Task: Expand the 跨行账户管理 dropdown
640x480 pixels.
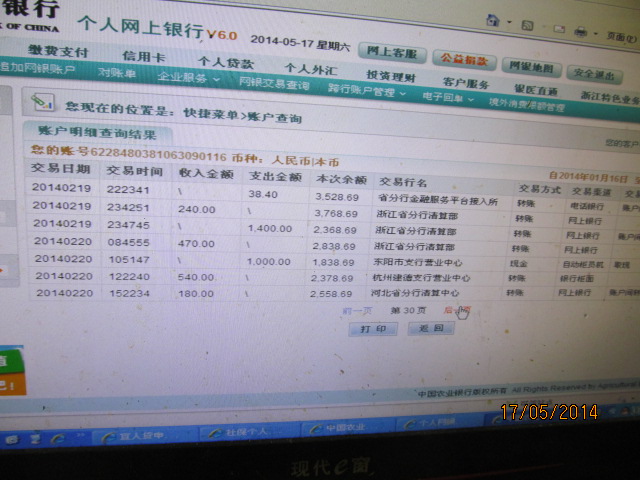Action: click(367, 91)
